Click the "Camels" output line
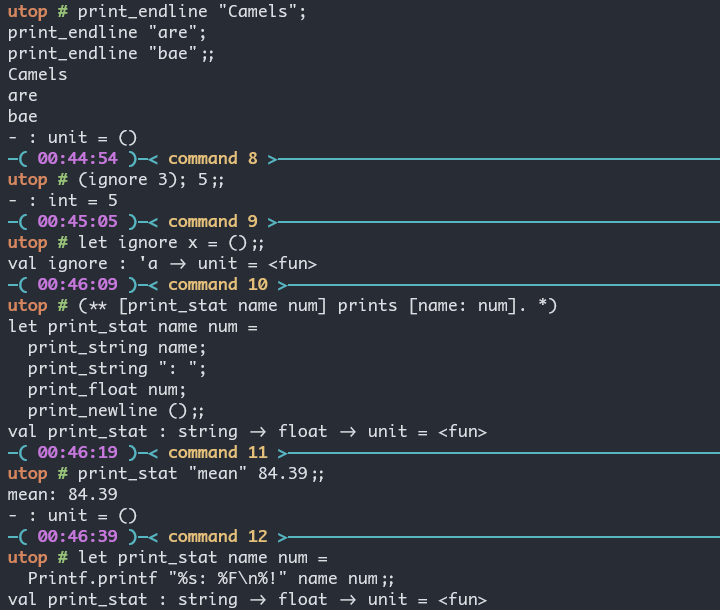The image size is (720, 610). tap(38, 74)
